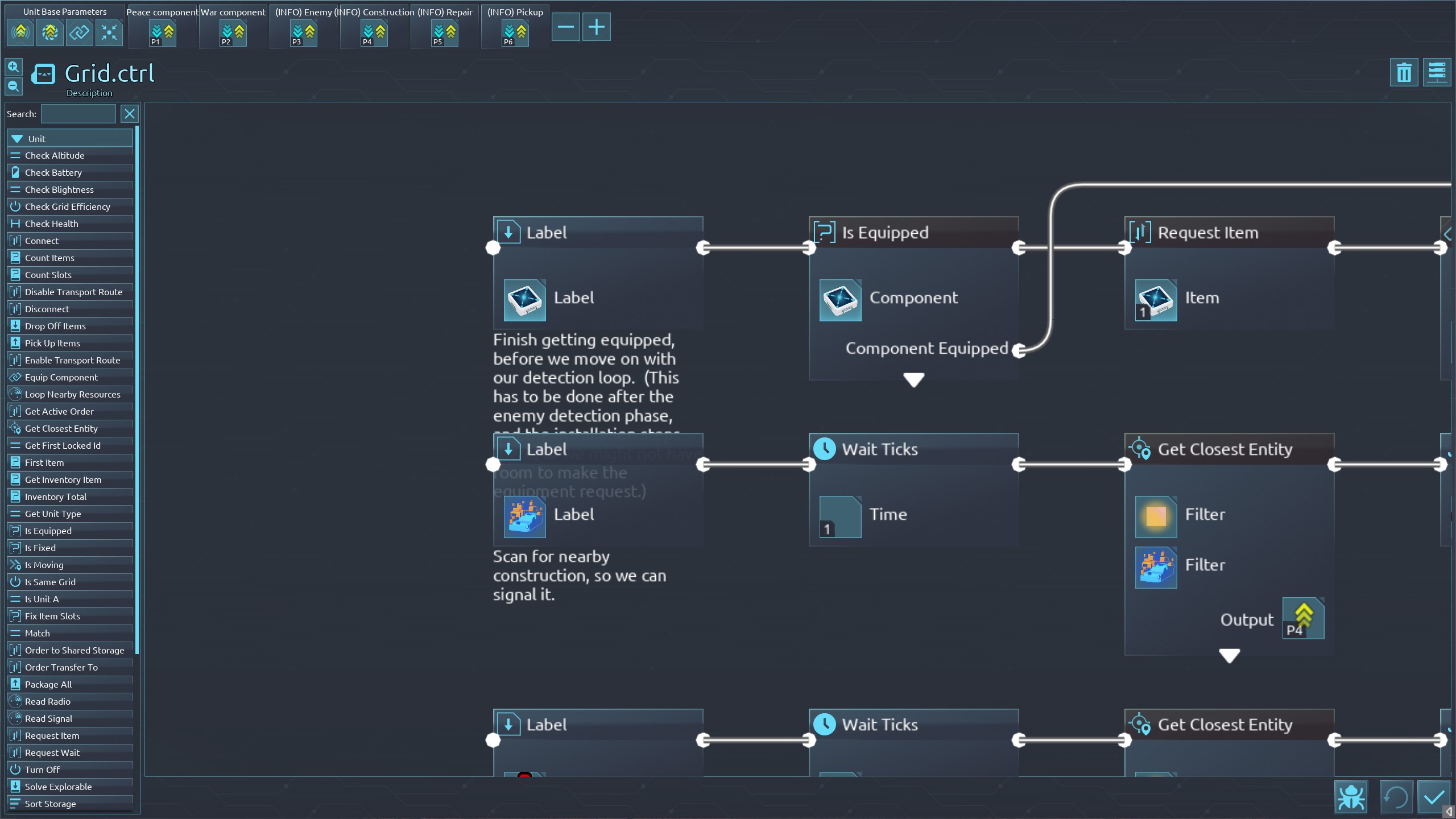Click the Is Equipped Component icon slot
The height and width of the screenshot is (819, 1456).
(840, 300)
